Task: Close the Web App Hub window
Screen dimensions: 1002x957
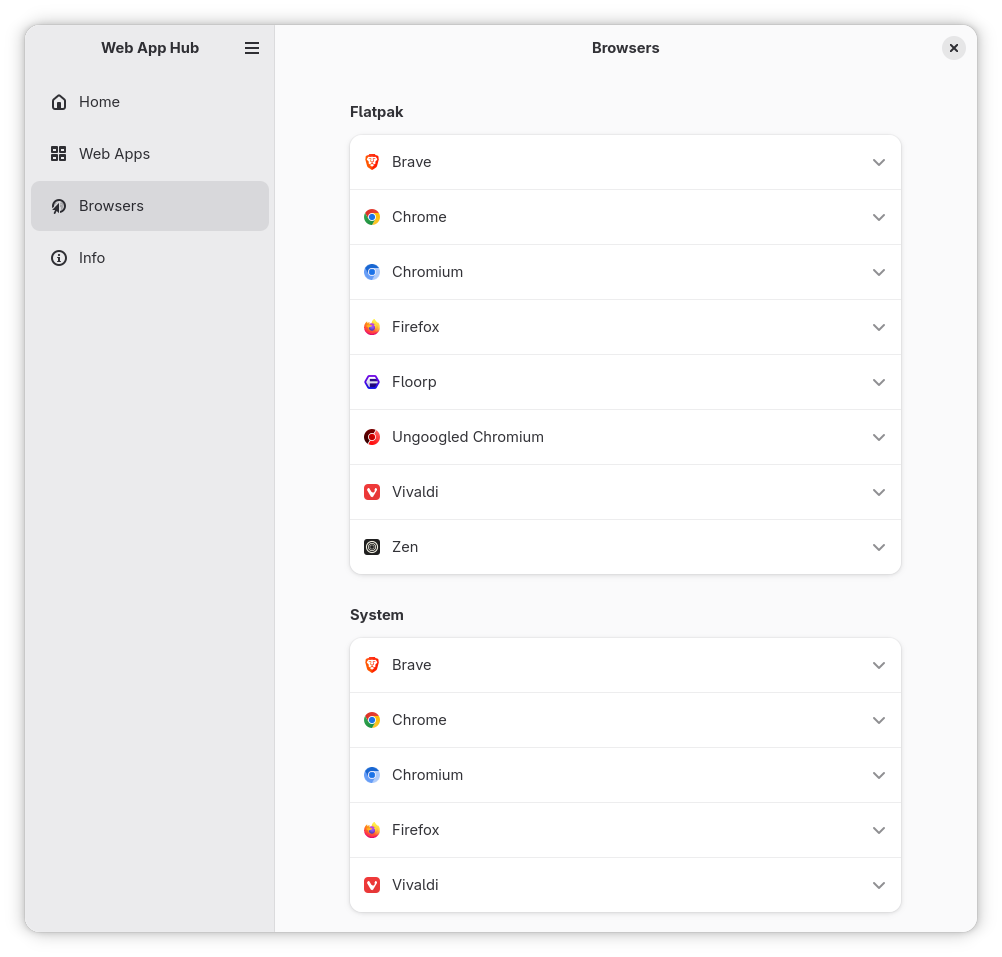Action: [x=954, y=48]
